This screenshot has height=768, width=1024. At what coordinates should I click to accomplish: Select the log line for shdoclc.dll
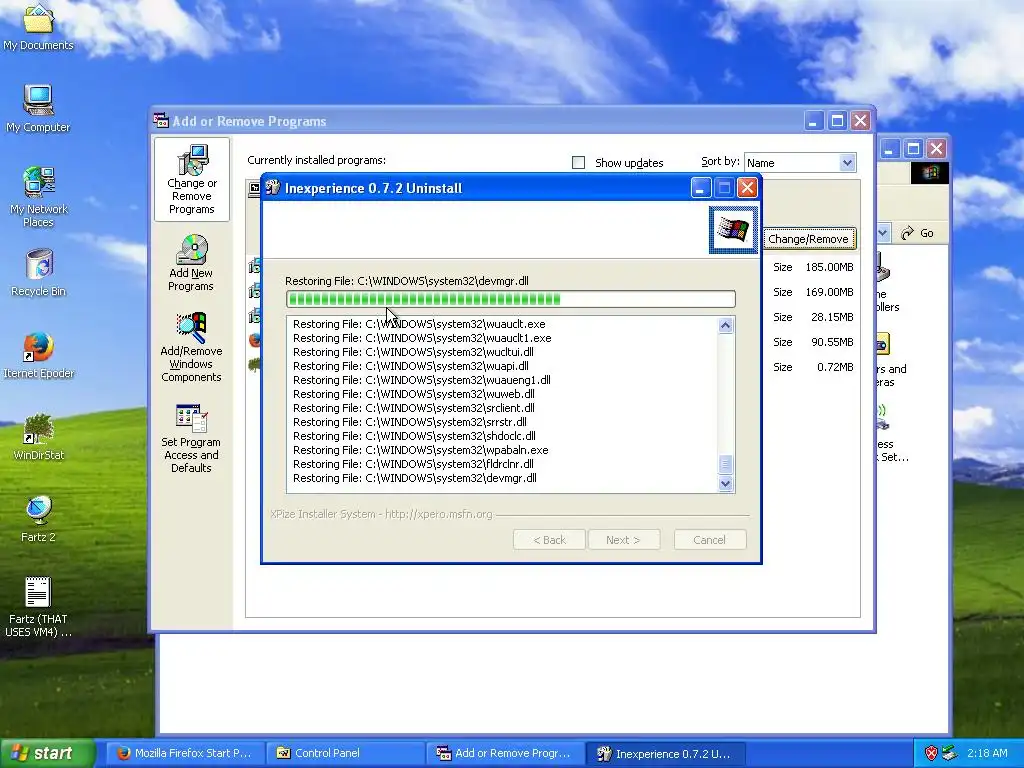[414, 436]
